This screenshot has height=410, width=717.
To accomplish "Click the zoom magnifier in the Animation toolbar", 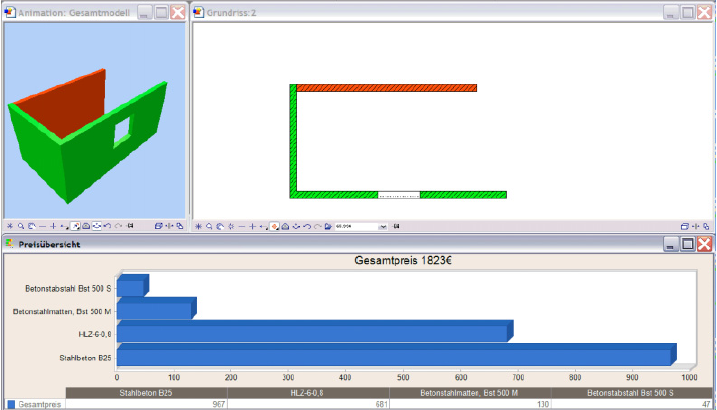I will [x=20, y=226].
